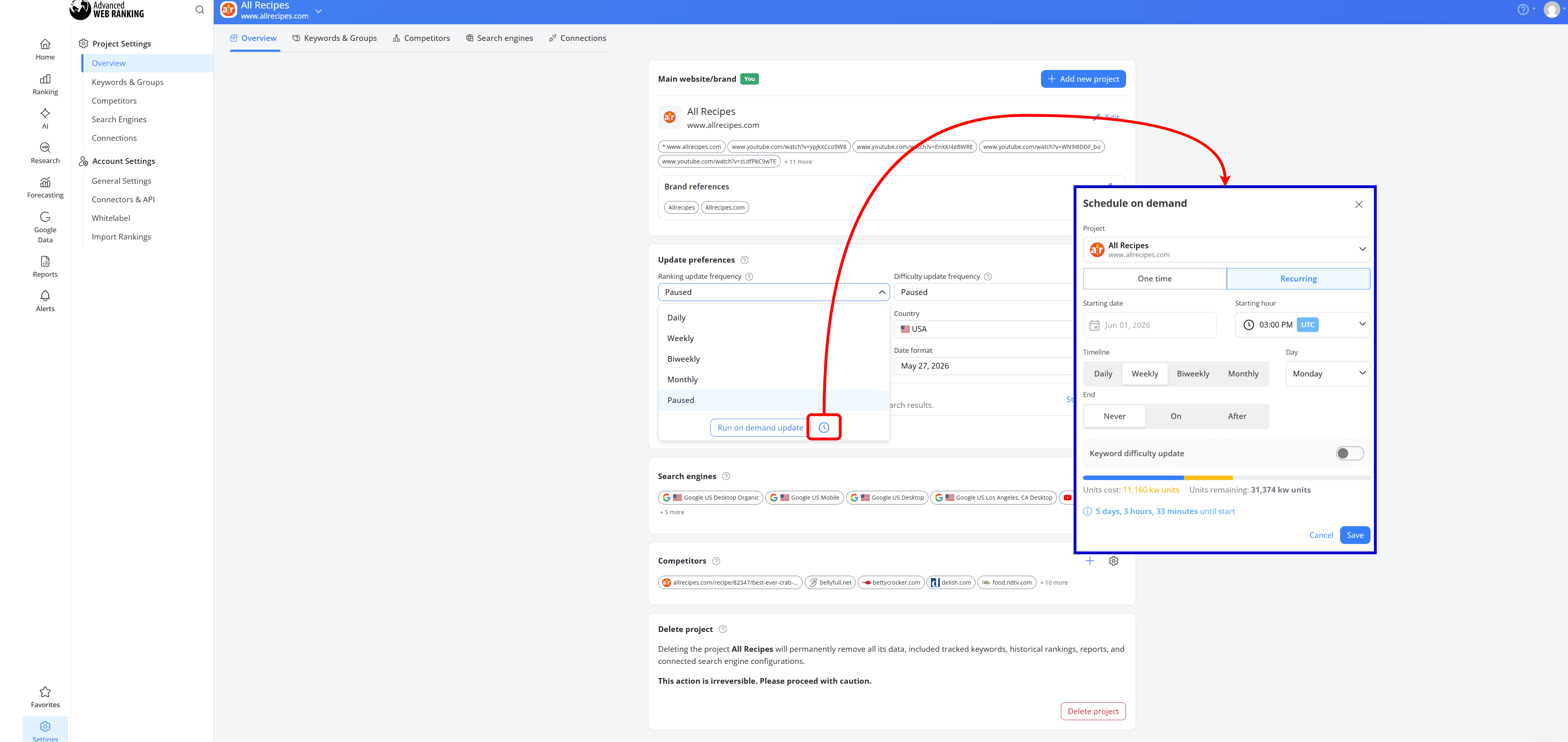Image resolution: width=1568 pixels, height=742 pixels.
Task: Open the Home section in sidebar
Action: click(45, 50)
